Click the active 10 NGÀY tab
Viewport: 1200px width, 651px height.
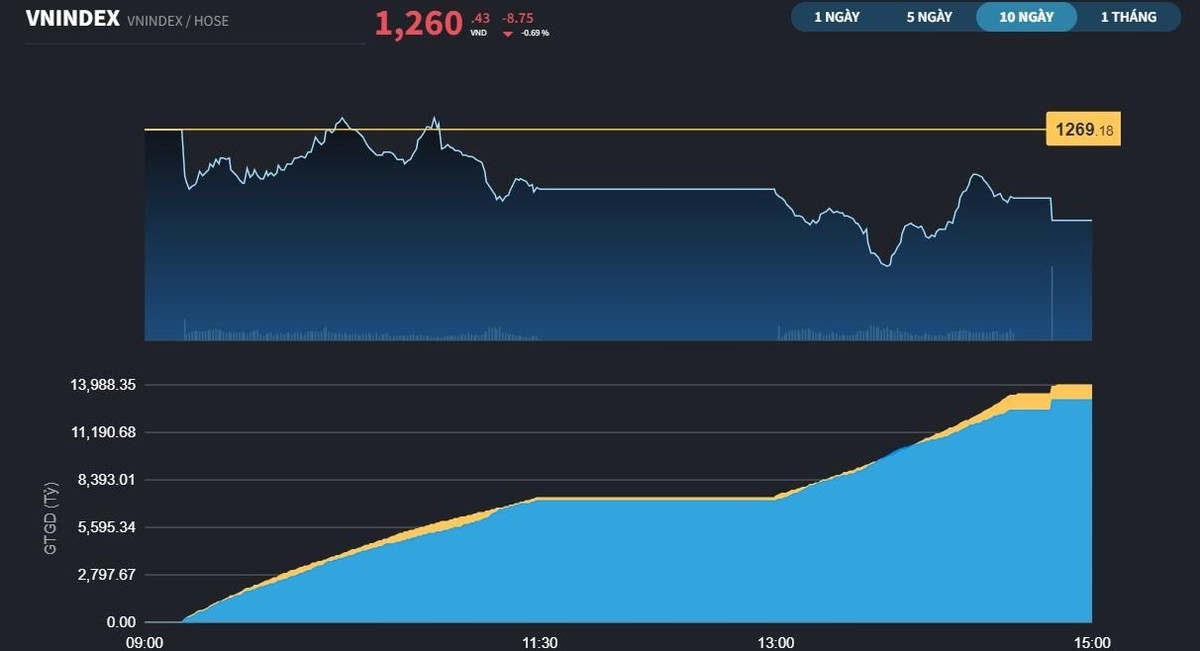1026,16
